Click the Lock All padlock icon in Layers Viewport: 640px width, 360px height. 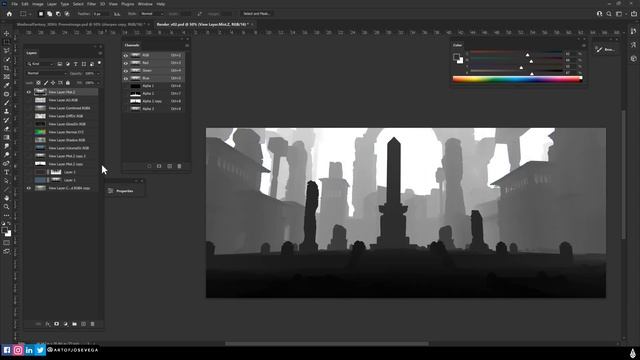(68, 83)
